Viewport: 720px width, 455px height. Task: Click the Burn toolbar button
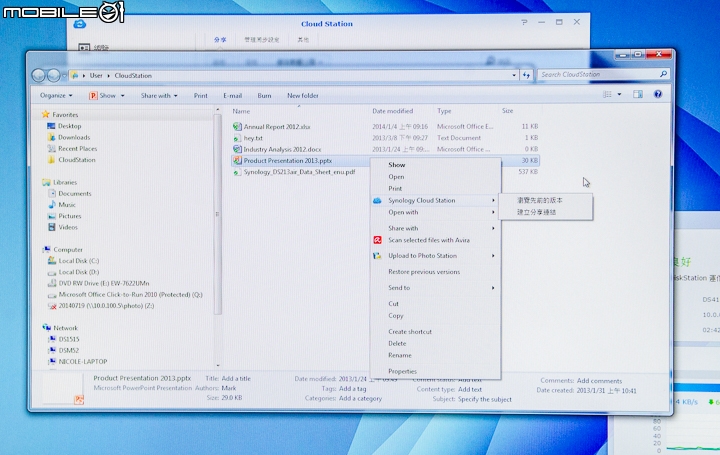(x=264, y=95)
